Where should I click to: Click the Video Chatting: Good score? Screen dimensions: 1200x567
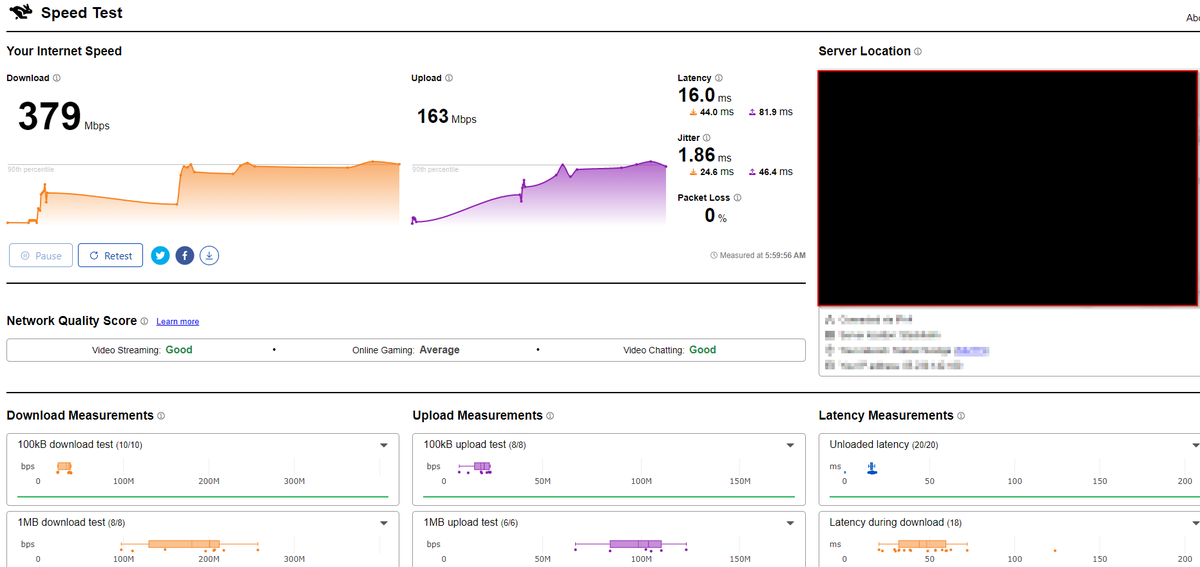point(670,350)
